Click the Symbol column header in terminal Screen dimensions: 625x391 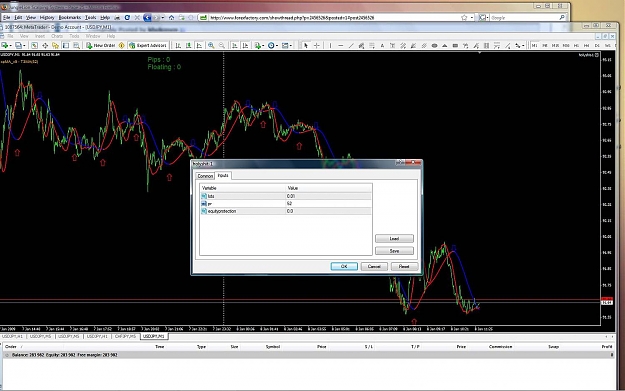pos(273,347)
